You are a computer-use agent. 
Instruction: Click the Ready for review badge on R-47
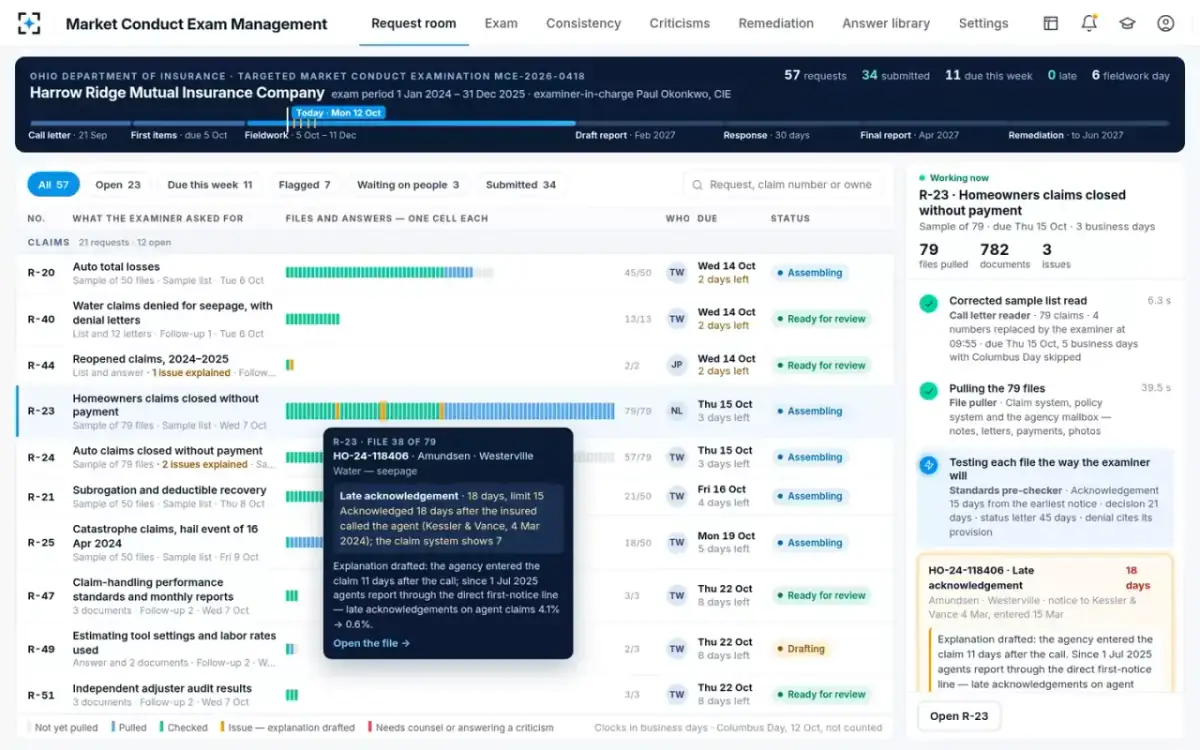tap(821, 595)
